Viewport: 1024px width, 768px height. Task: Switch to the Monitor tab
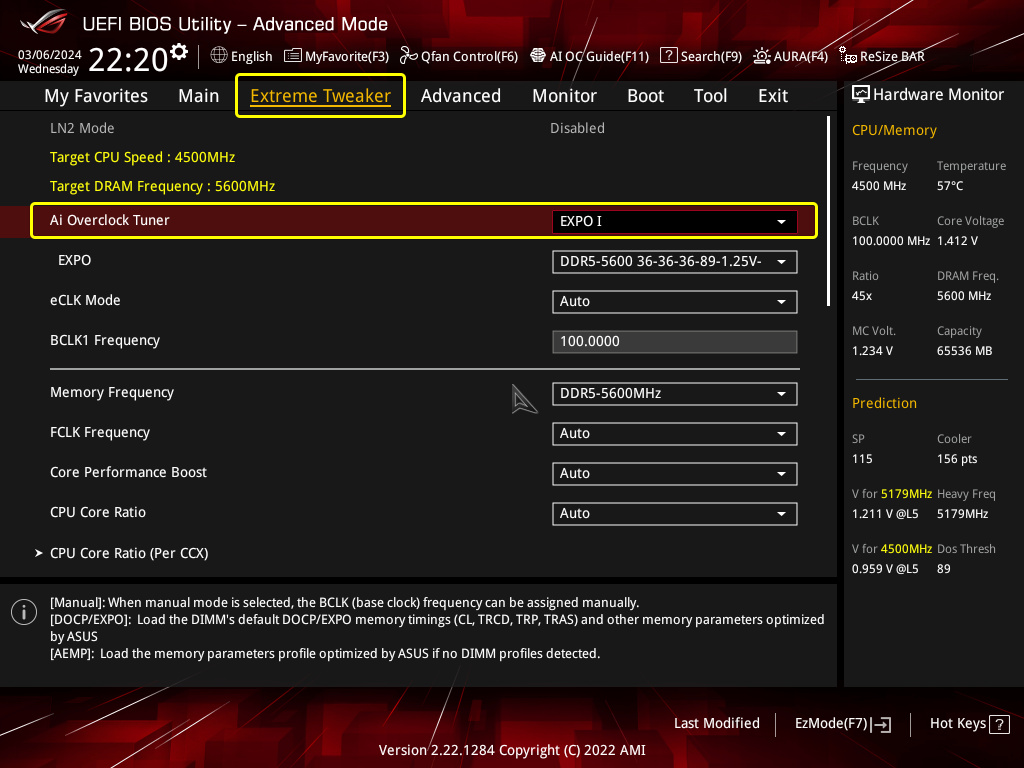click(564, 96)
